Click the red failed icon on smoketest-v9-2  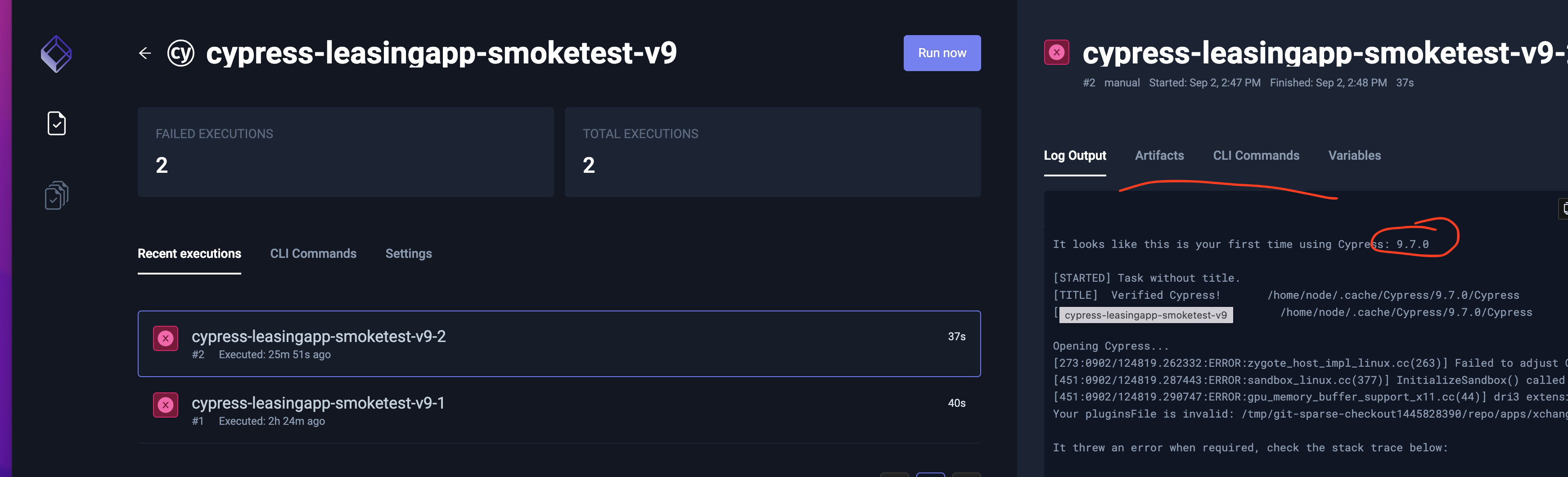[166, 337]
